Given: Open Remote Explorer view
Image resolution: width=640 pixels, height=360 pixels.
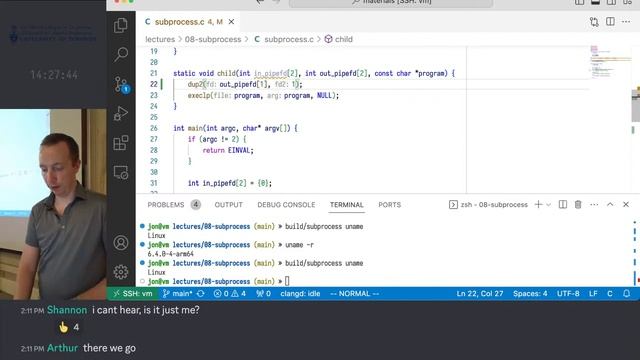Looking at the screenshot, I should click(x=121, y=172).
